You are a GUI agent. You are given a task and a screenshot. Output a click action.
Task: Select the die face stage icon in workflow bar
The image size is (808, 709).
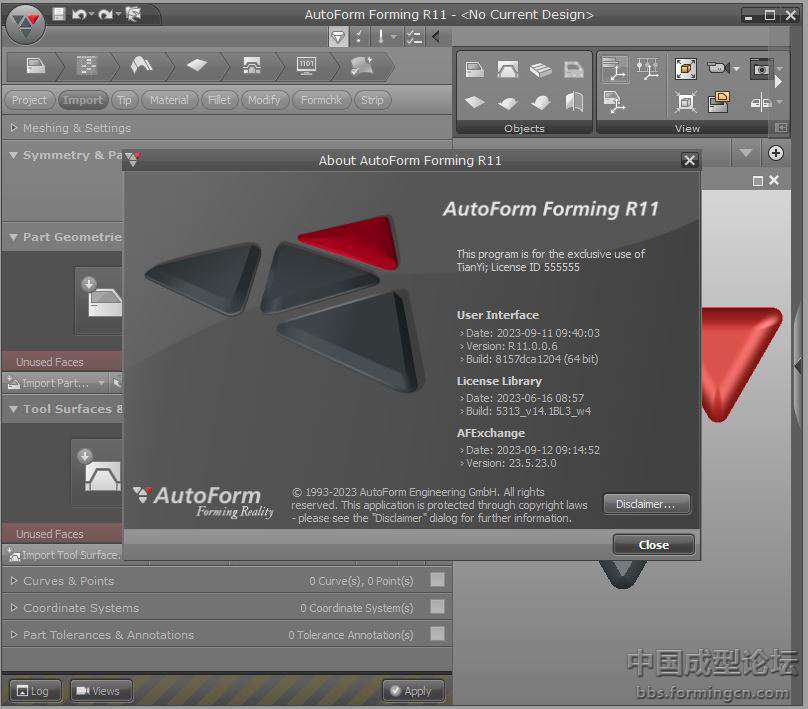coord(141,66)
